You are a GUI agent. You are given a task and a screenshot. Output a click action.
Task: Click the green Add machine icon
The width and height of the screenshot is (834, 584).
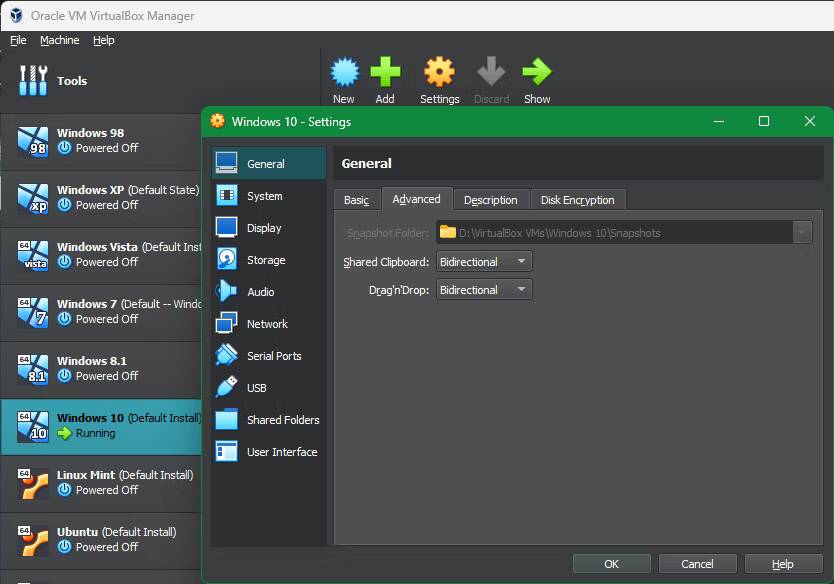(385, 72)
